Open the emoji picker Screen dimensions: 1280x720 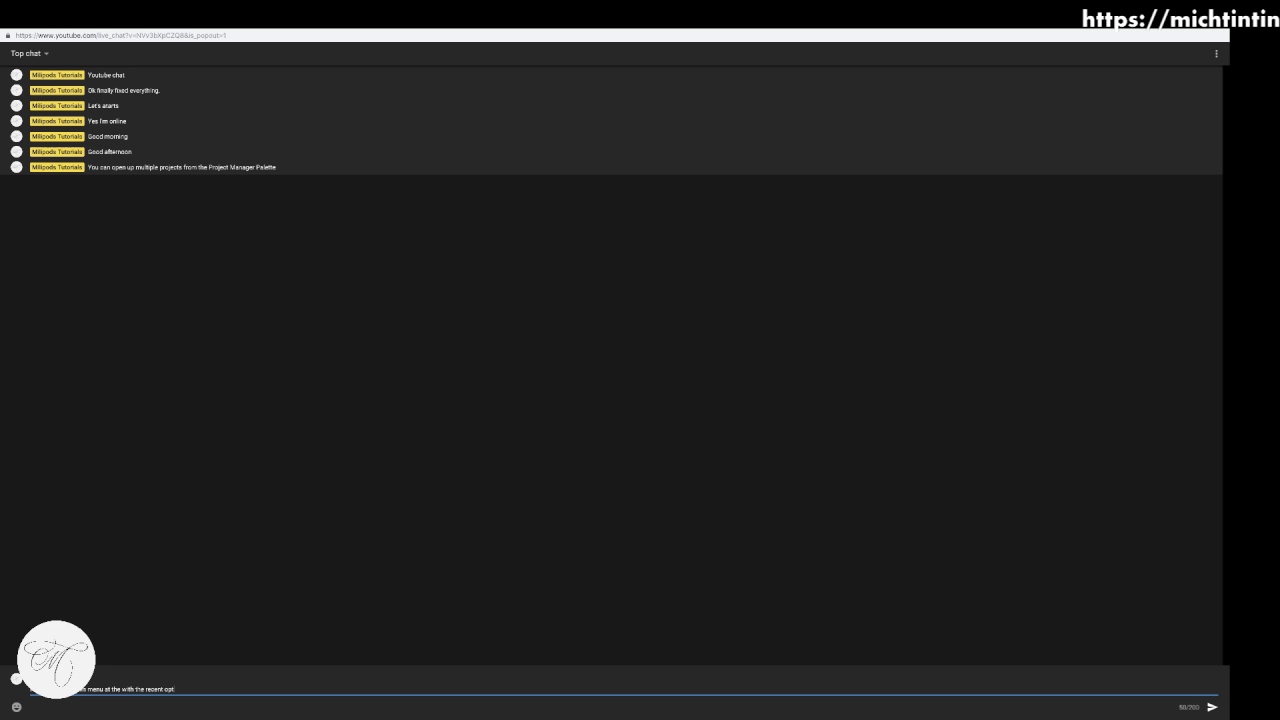click(16, 707)
